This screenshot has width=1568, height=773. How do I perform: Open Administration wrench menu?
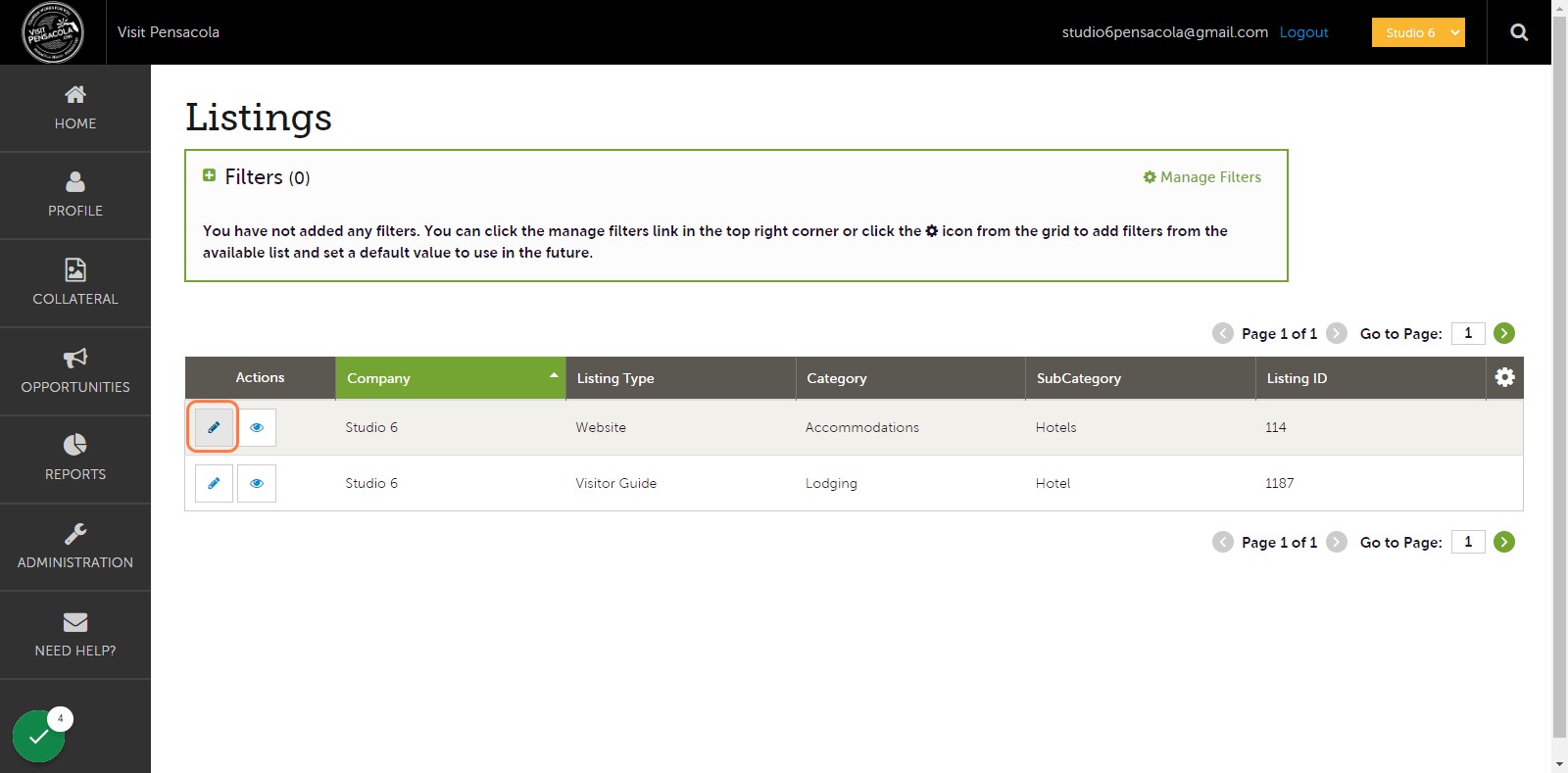coord(75,547)
